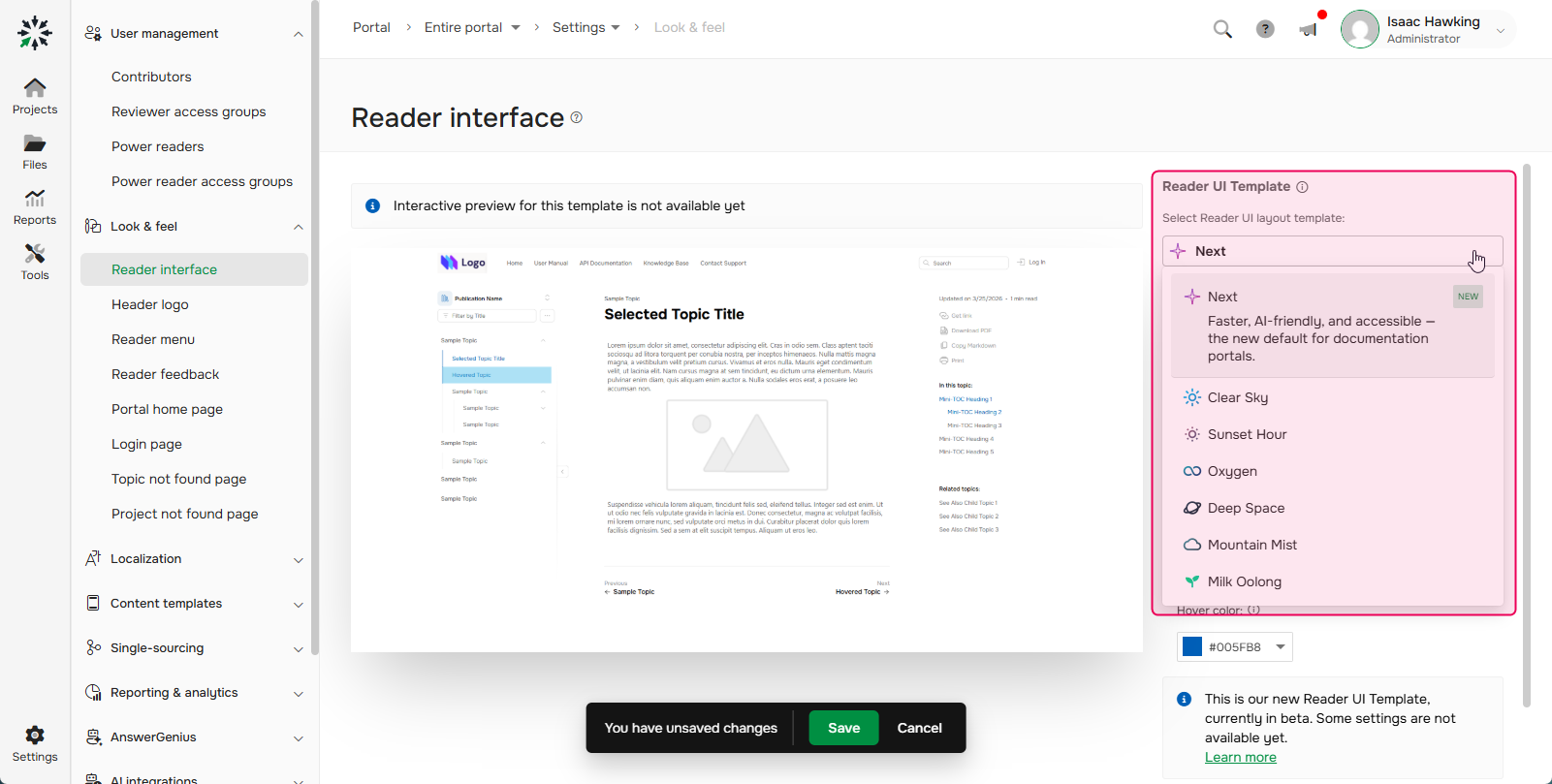Save the unsaved changes
1552x784 pixels.
(843, 728)
